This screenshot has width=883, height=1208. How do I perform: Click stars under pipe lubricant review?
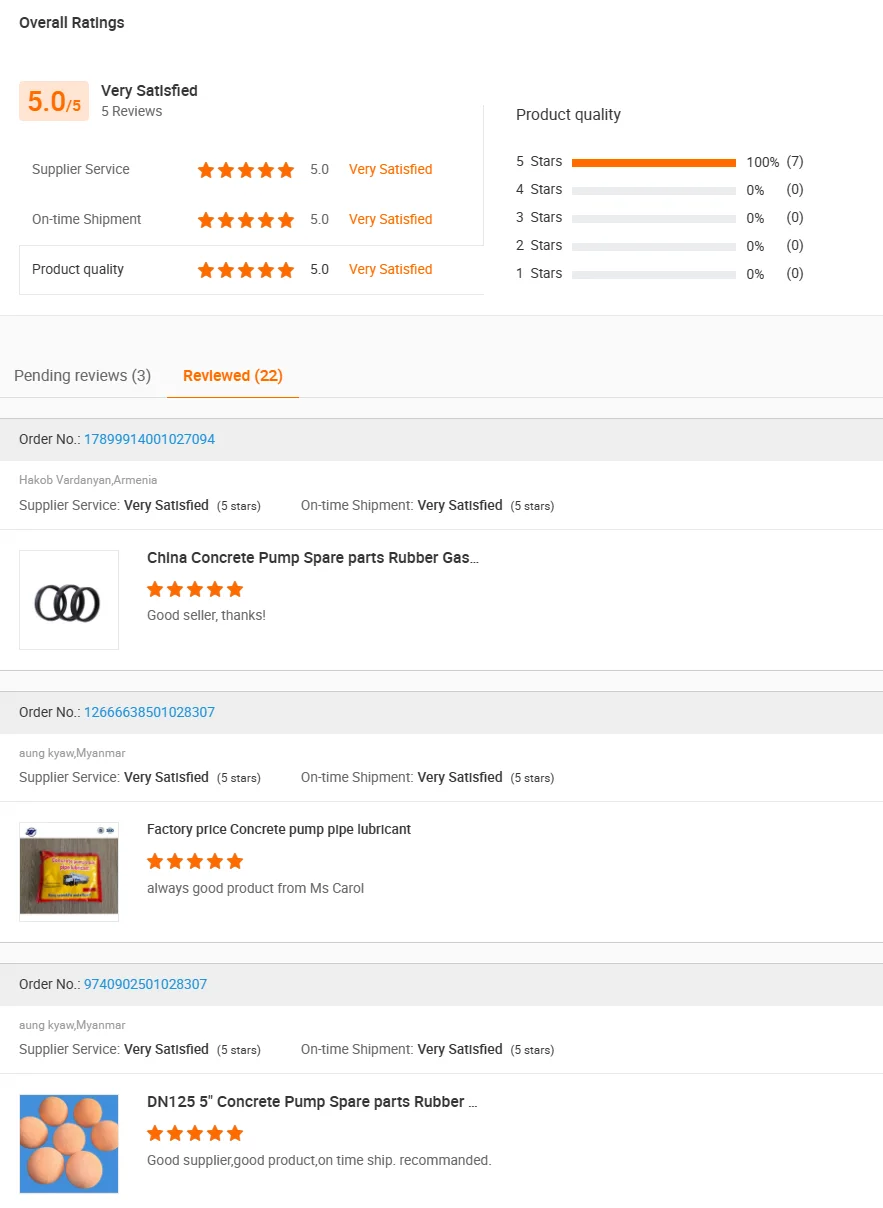pos(195,861)
